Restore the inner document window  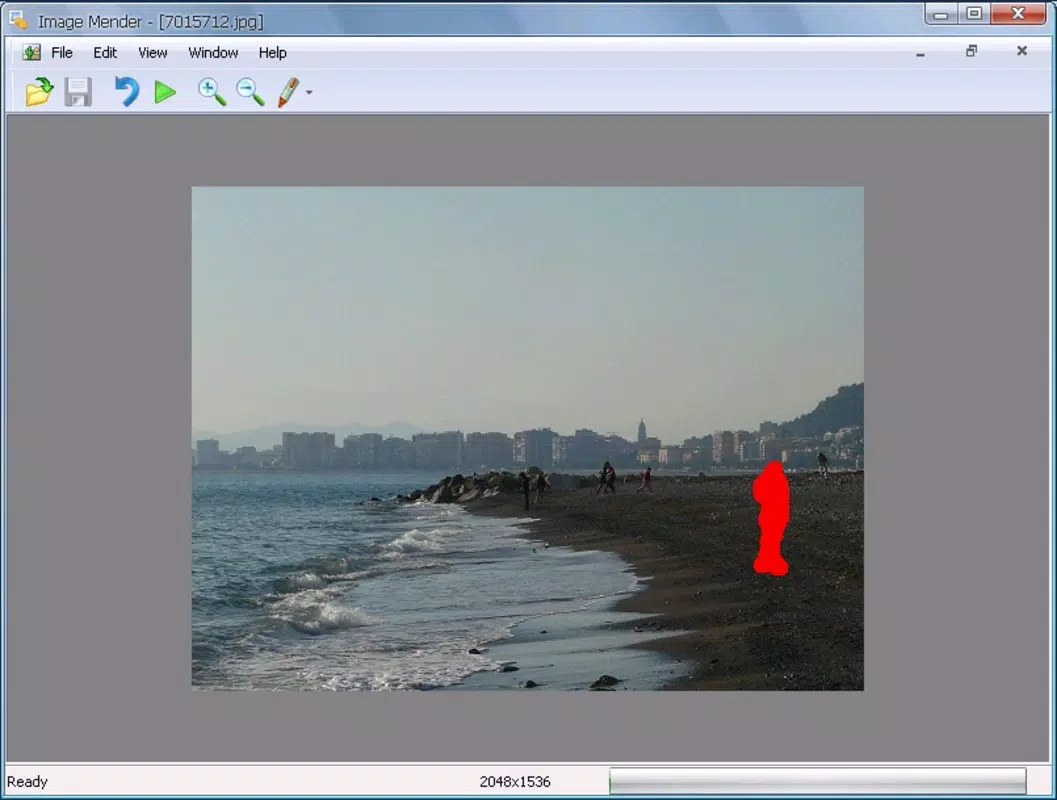[x=971, y=51]
